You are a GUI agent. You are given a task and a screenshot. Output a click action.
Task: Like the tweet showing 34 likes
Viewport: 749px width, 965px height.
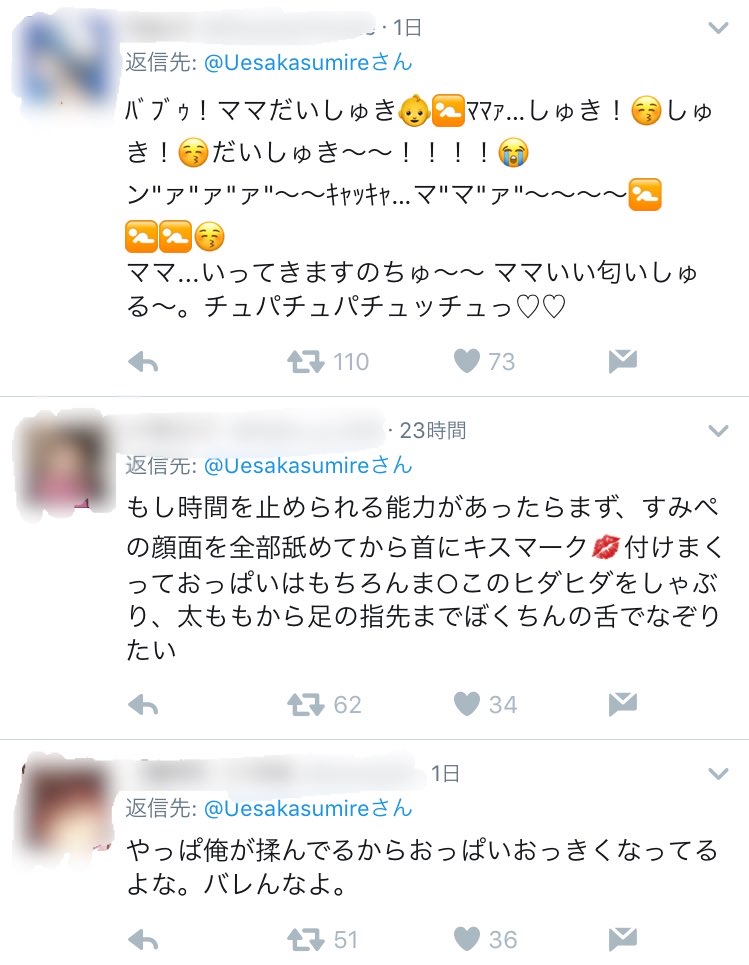pyautogui.click(x=467, y=704)
